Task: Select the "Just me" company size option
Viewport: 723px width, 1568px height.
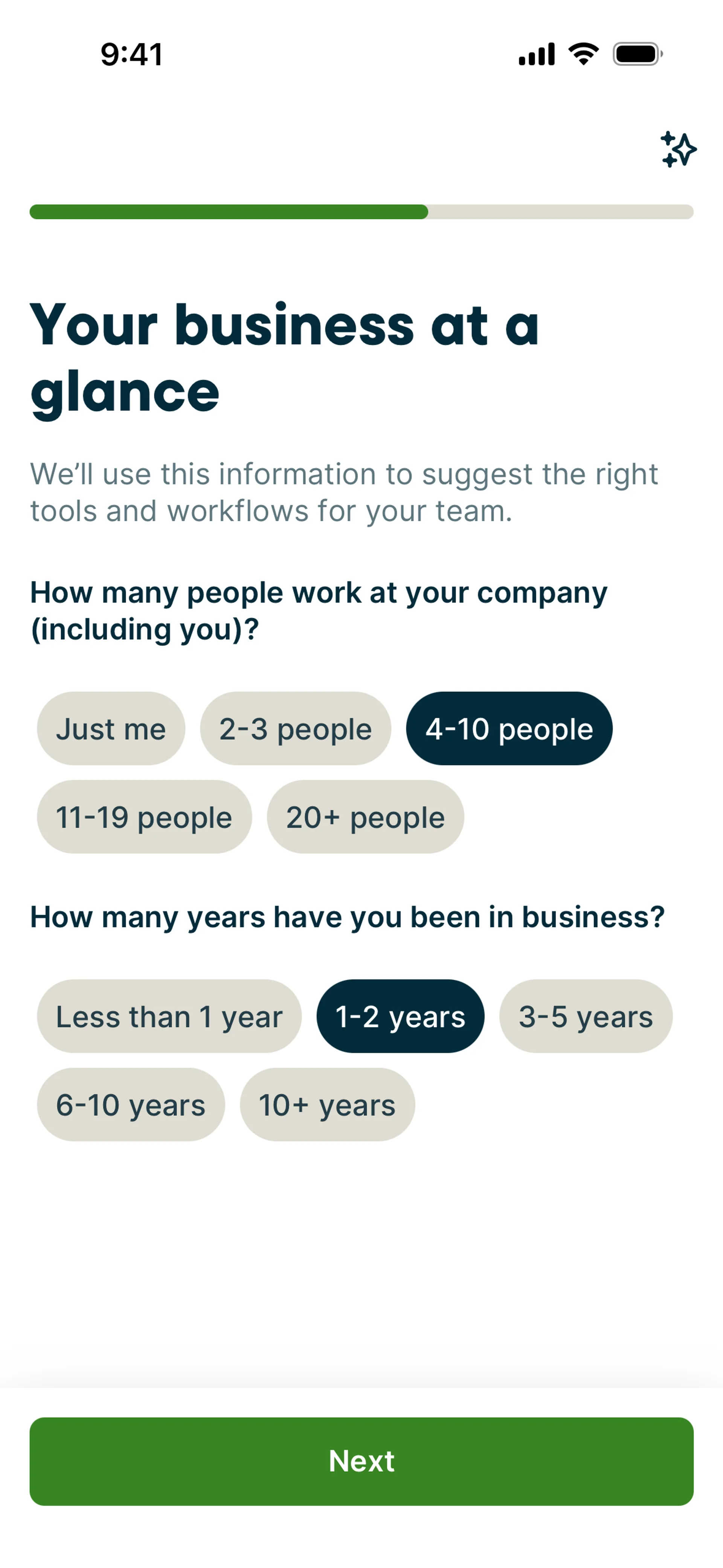Action: [x=111, y=729]
